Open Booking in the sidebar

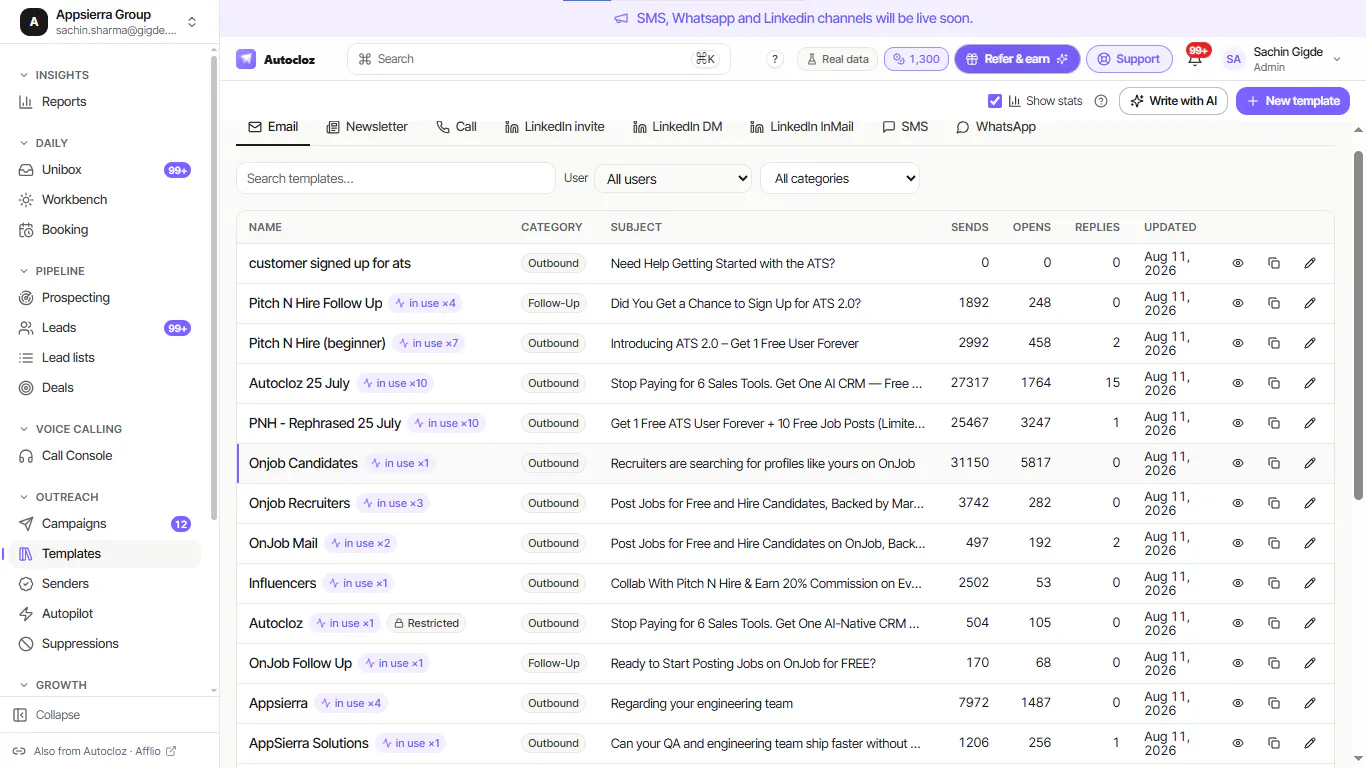point(105,230)
